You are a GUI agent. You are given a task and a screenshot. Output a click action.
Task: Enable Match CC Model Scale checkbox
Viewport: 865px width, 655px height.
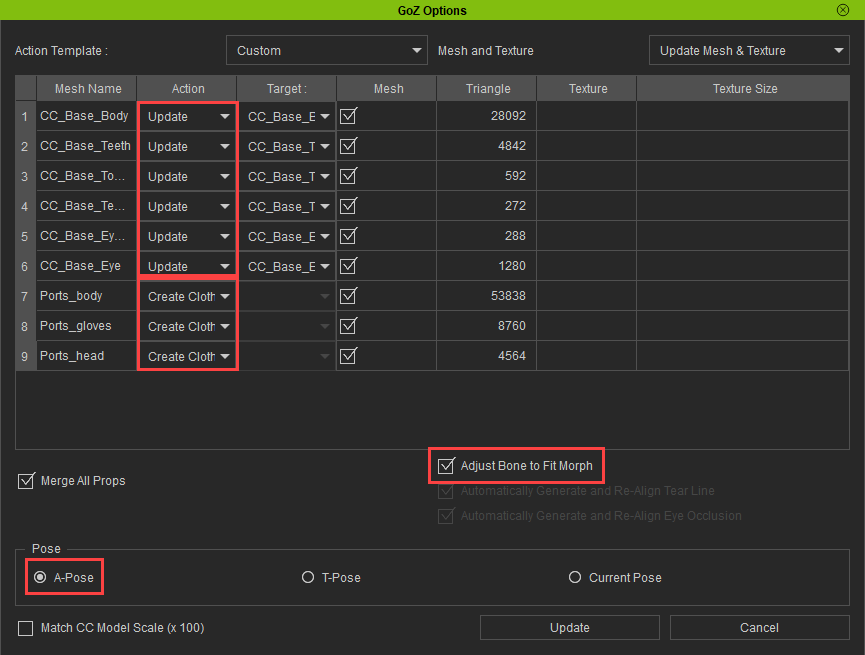[26, 628]
